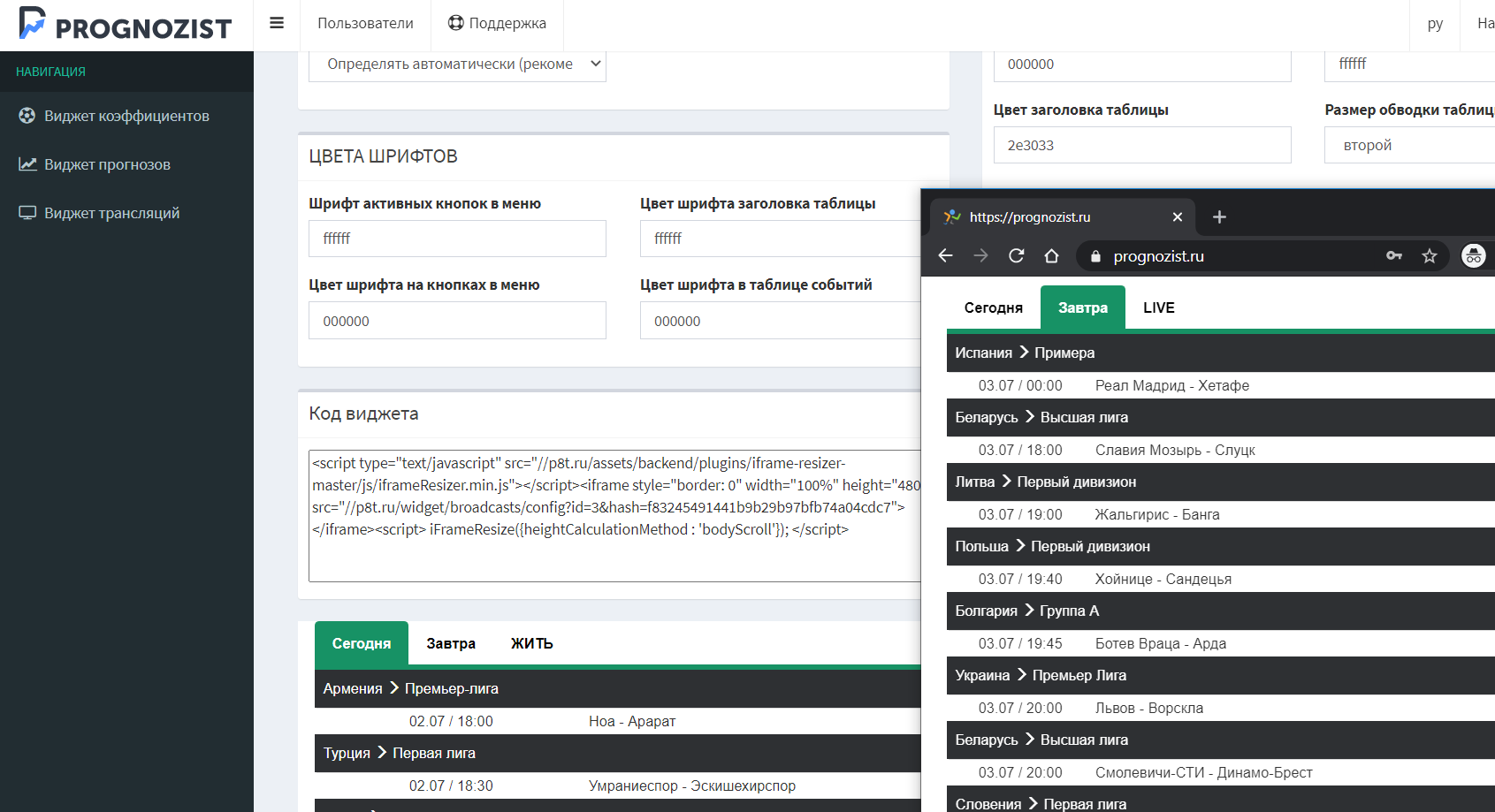The width and height of the screenshot is (1495, 812).
Task: Click browser forward arrow
Action: coord(981,255)
